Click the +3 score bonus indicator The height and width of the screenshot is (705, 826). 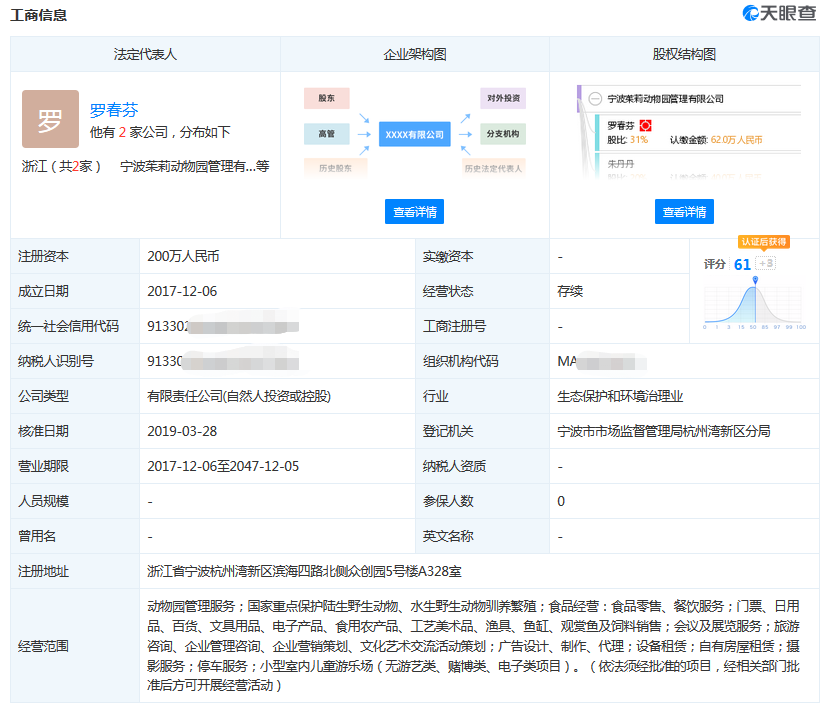(x=767, y=264)
